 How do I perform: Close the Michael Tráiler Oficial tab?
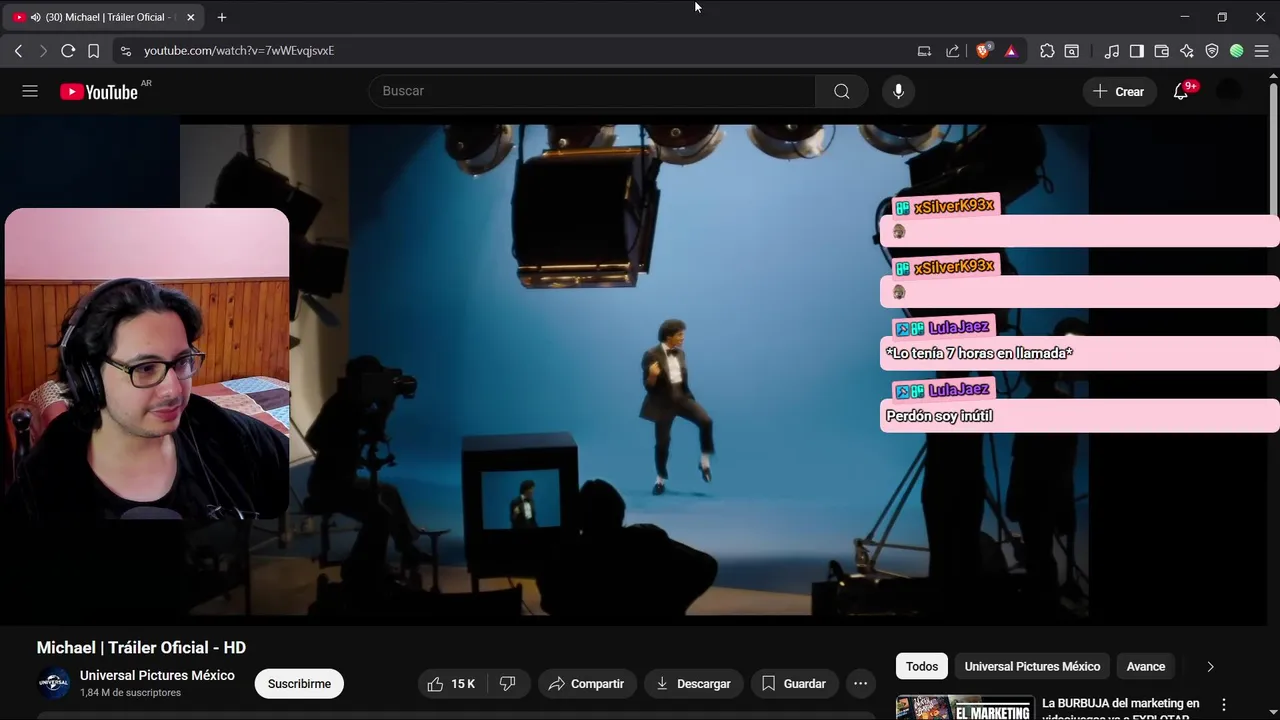[190, 17]
